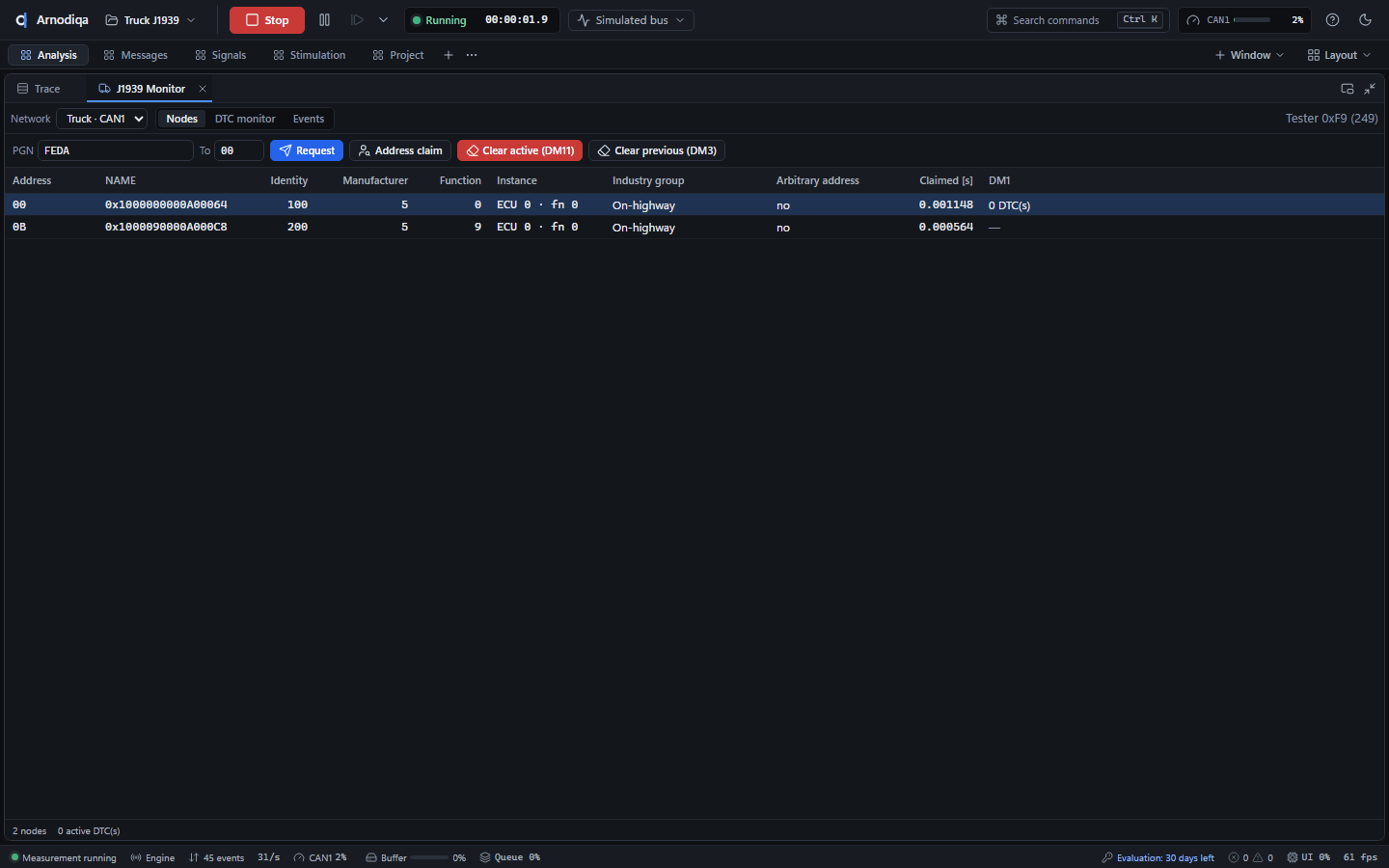
Task: Open the Truck · CAN1 network selector
Action: pyautogui.click(x=101, y=119)
